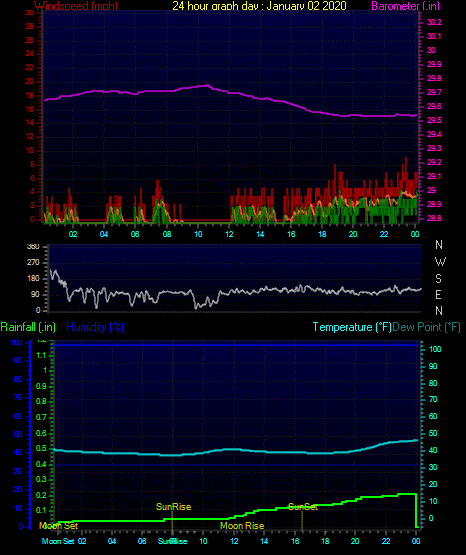
Task: Click the Windspeed (mph) axis title
Action: 76,6
